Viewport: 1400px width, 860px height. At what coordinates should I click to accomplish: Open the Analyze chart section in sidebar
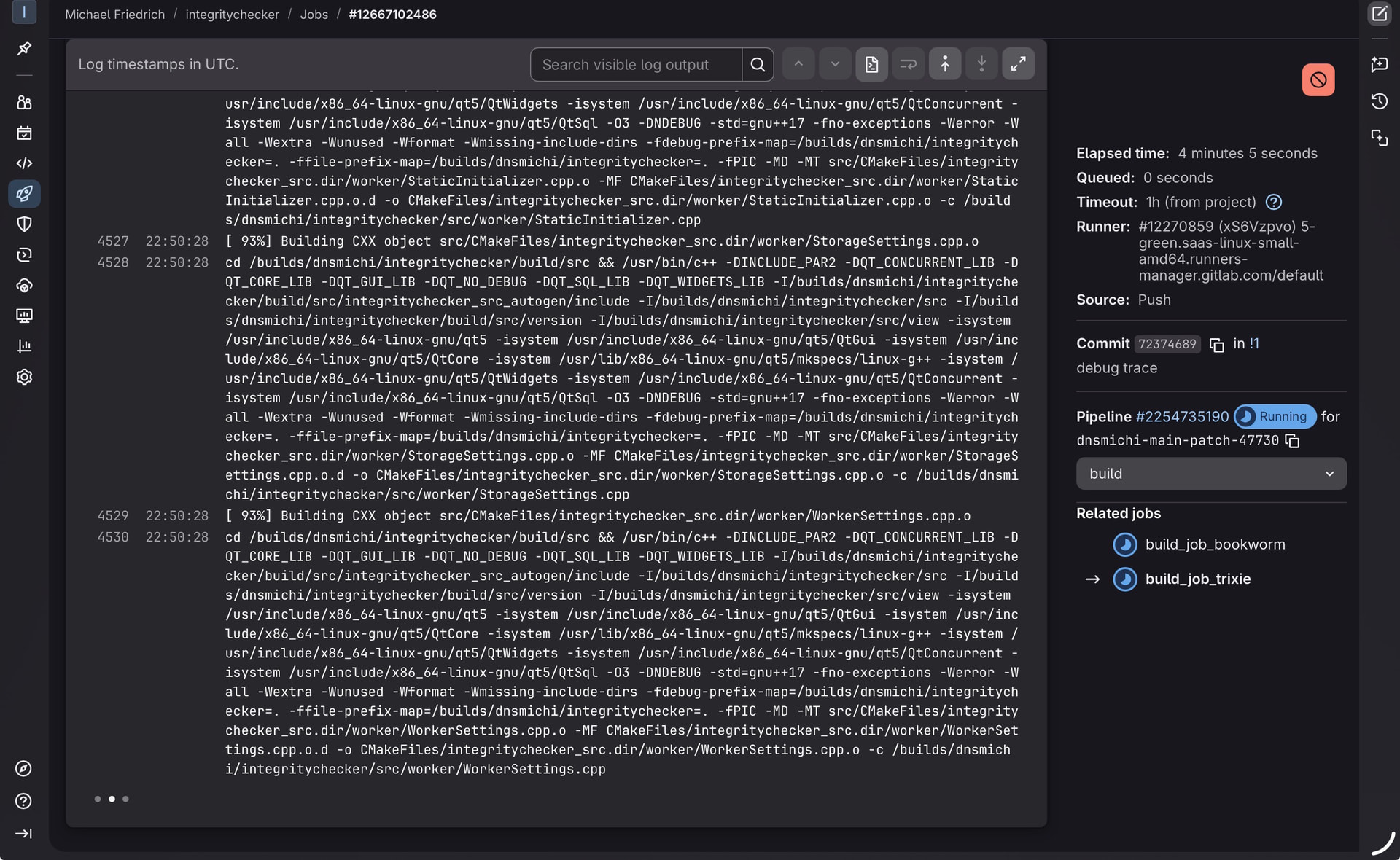pos(24,346)
